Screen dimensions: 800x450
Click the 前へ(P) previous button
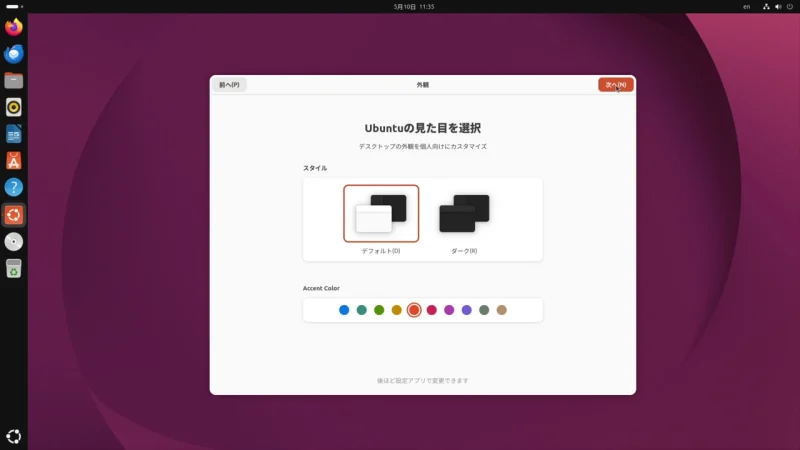[229, 85]
